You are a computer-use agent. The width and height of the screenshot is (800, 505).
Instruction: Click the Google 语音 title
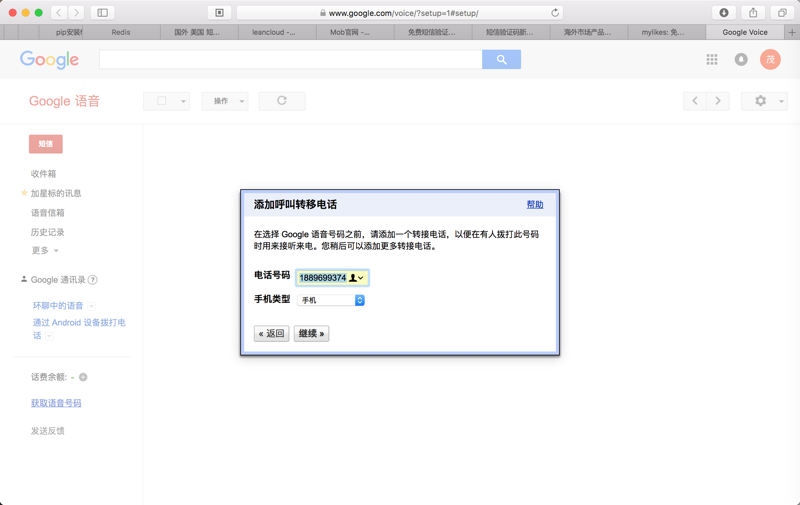(x=64, y=101)
